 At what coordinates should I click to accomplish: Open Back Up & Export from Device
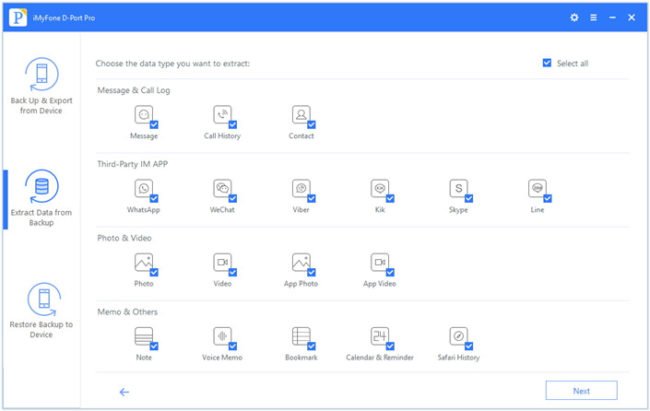[x=41, y=86]
